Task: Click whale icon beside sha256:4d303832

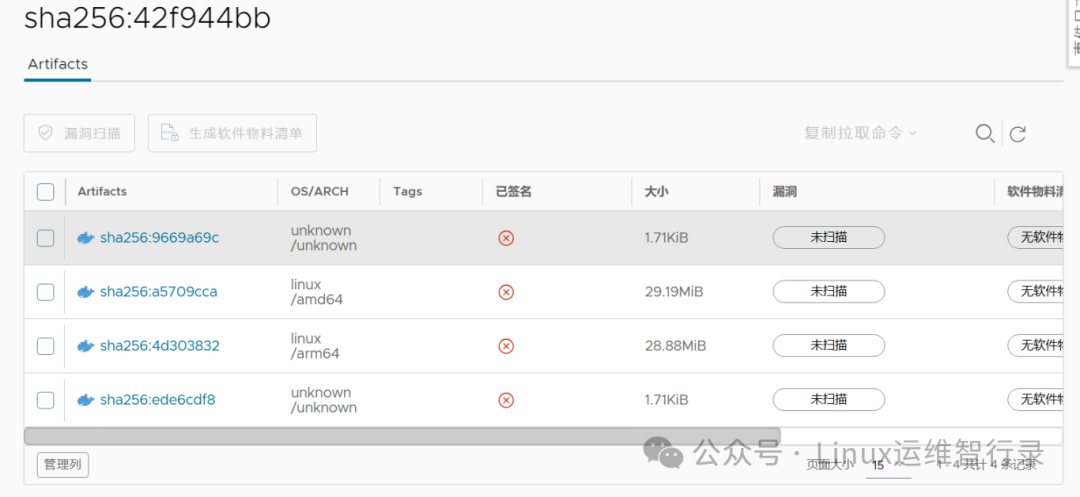Action: coord(86,346)
